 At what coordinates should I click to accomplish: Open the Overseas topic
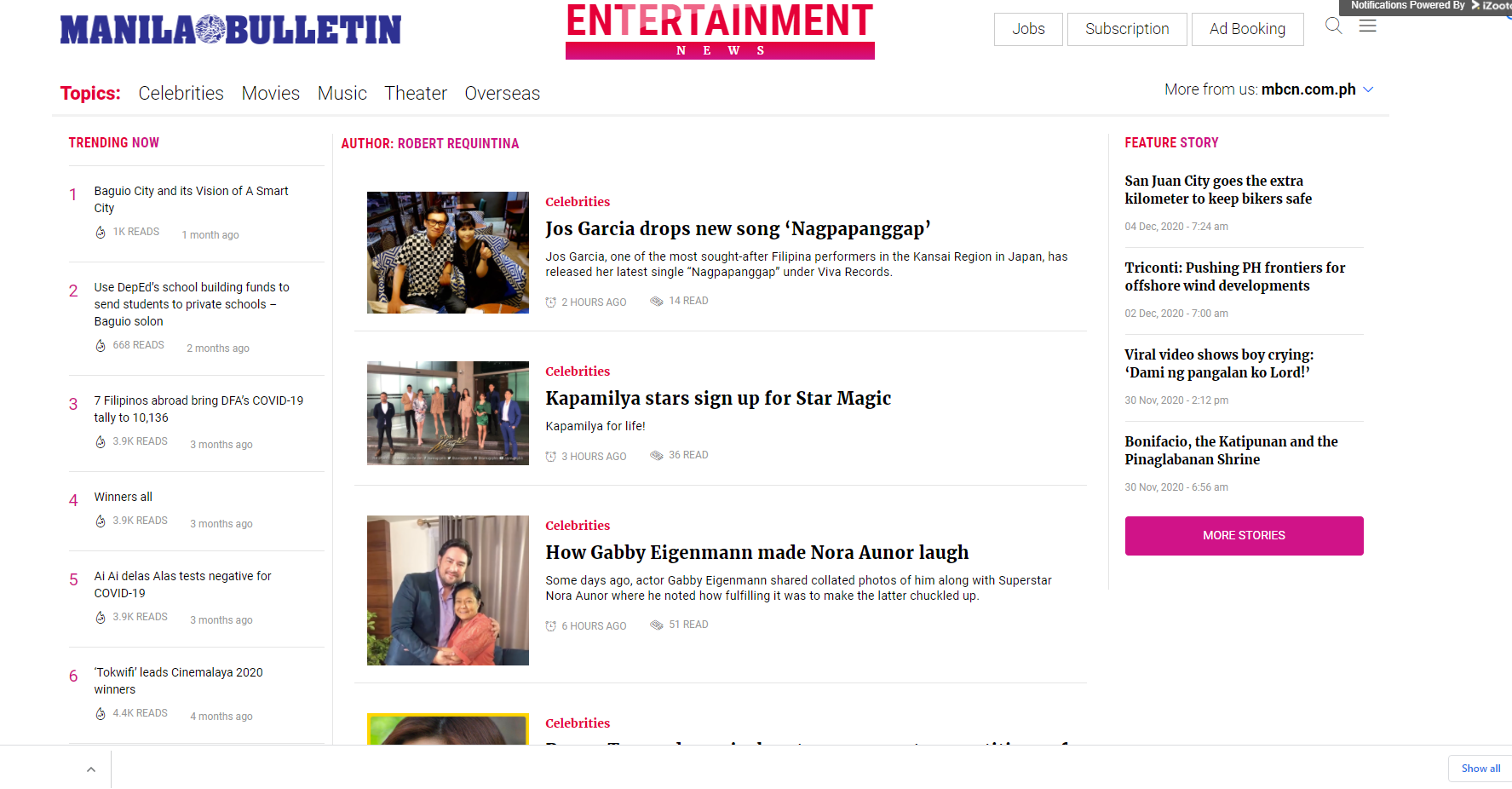(x=503, y=93)
